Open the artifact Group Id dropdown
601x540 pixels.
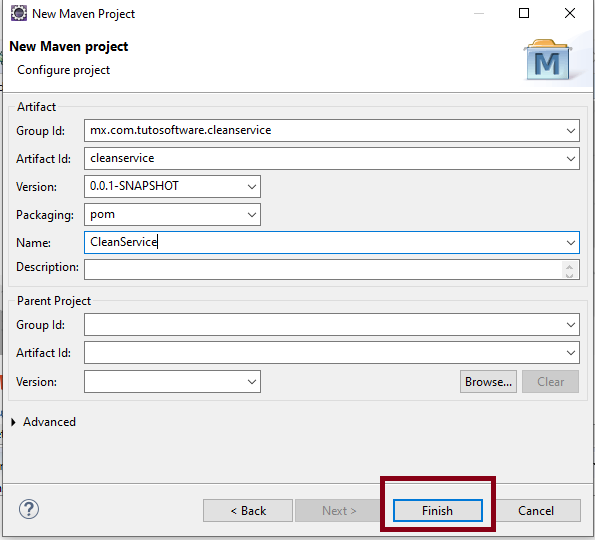coord(570,130)
